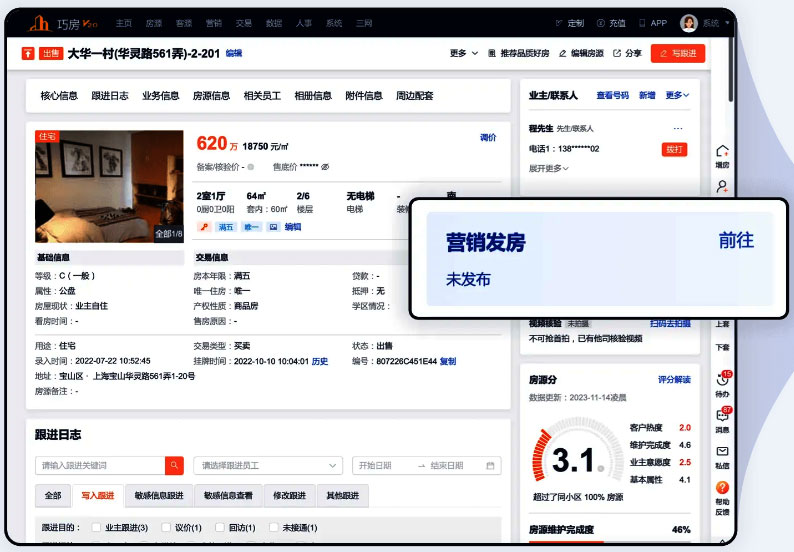794x552 pixels.
Task: Click the bedroom photo thumbnail
Action: (x=109, y=186)
